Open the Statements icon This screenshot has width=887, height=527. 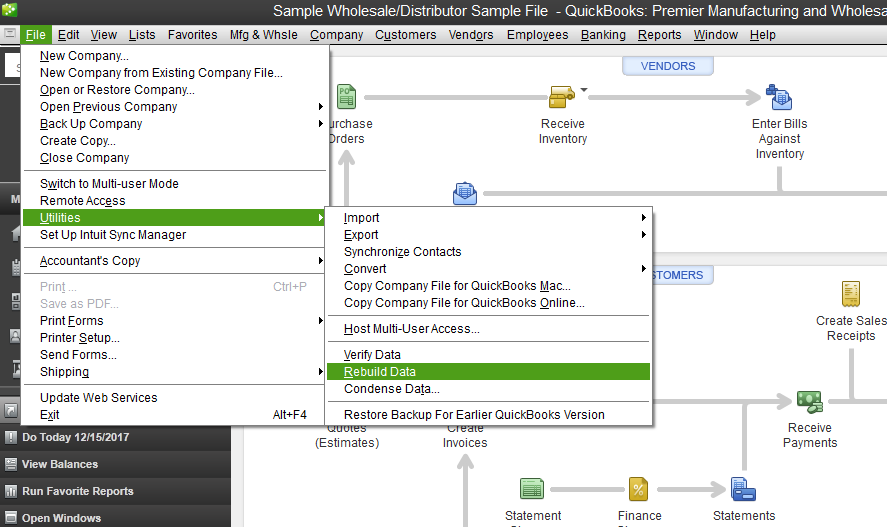[743, 489]
